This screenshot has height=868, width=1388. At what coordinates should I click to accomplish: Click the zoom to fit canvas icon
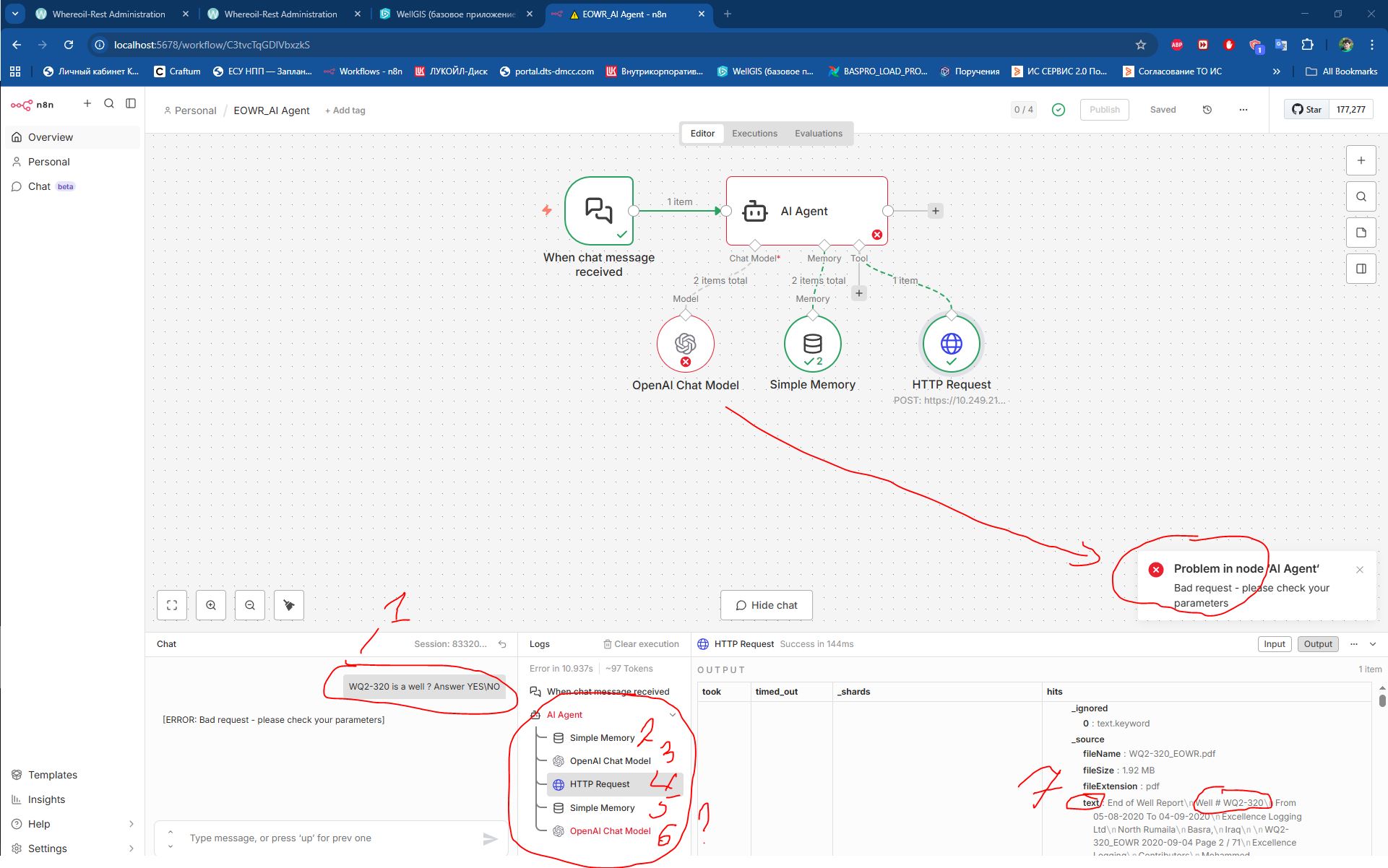click(x=172, y=605)
